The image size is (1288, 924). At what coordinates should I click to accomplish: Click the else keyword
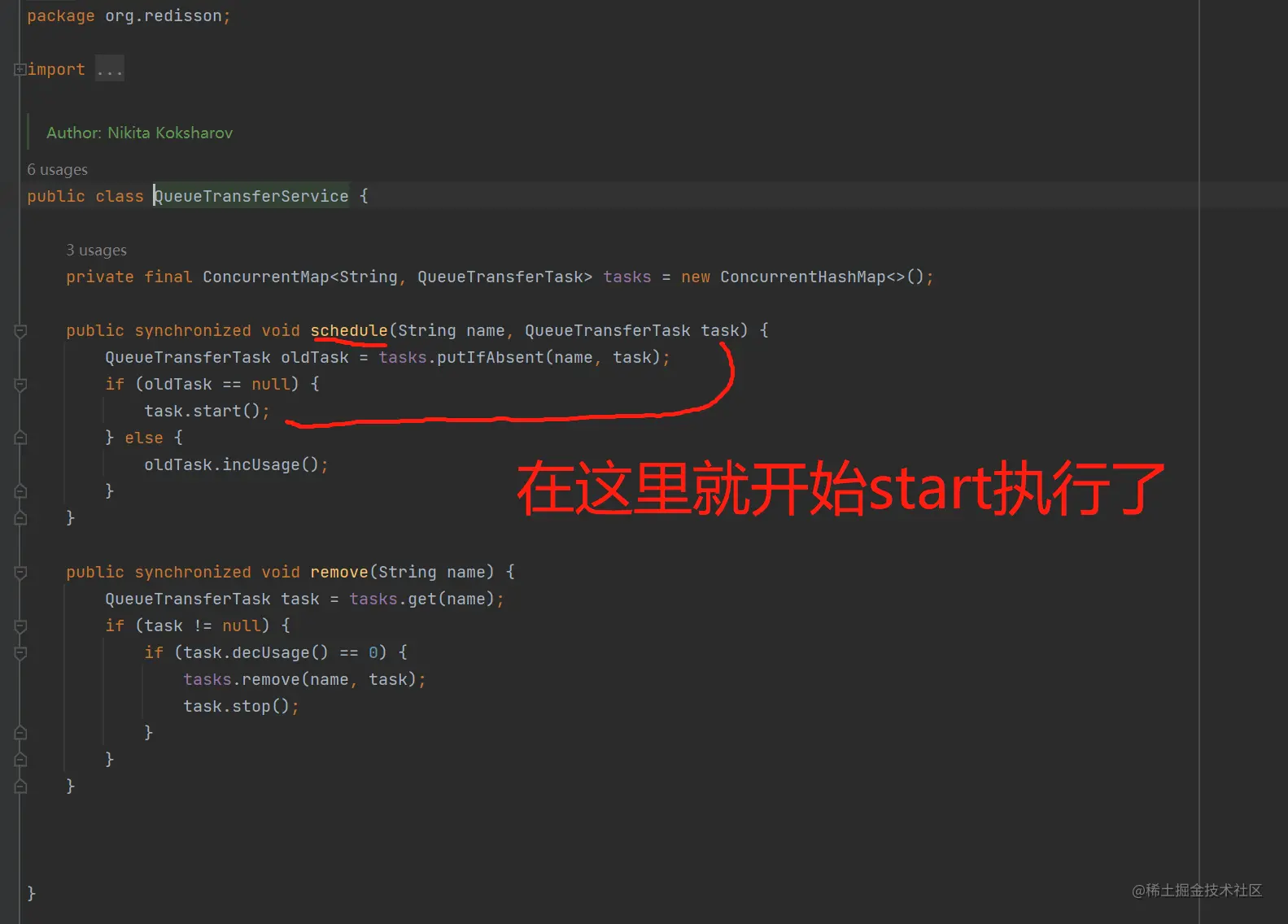coord(144,438)
